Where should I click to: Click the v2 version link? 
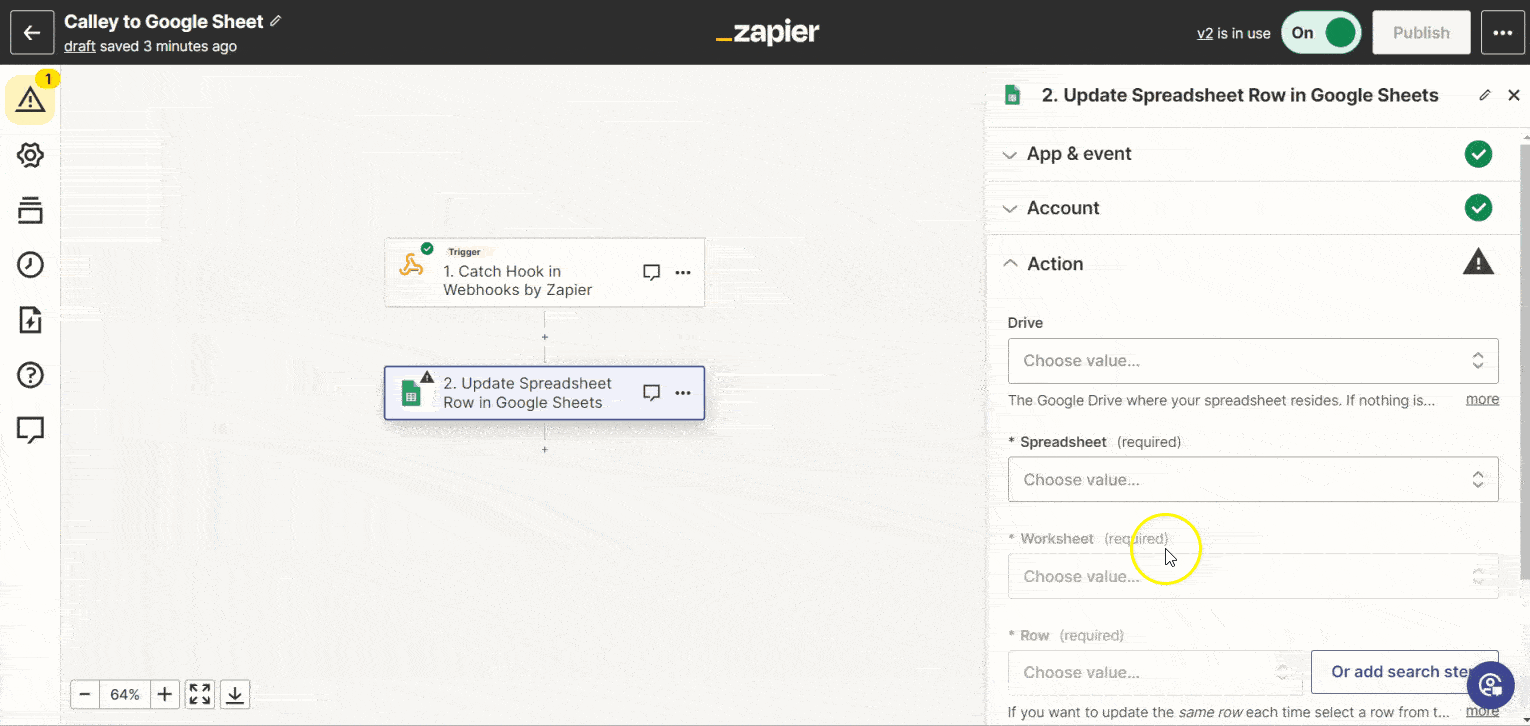[1205, 33]
